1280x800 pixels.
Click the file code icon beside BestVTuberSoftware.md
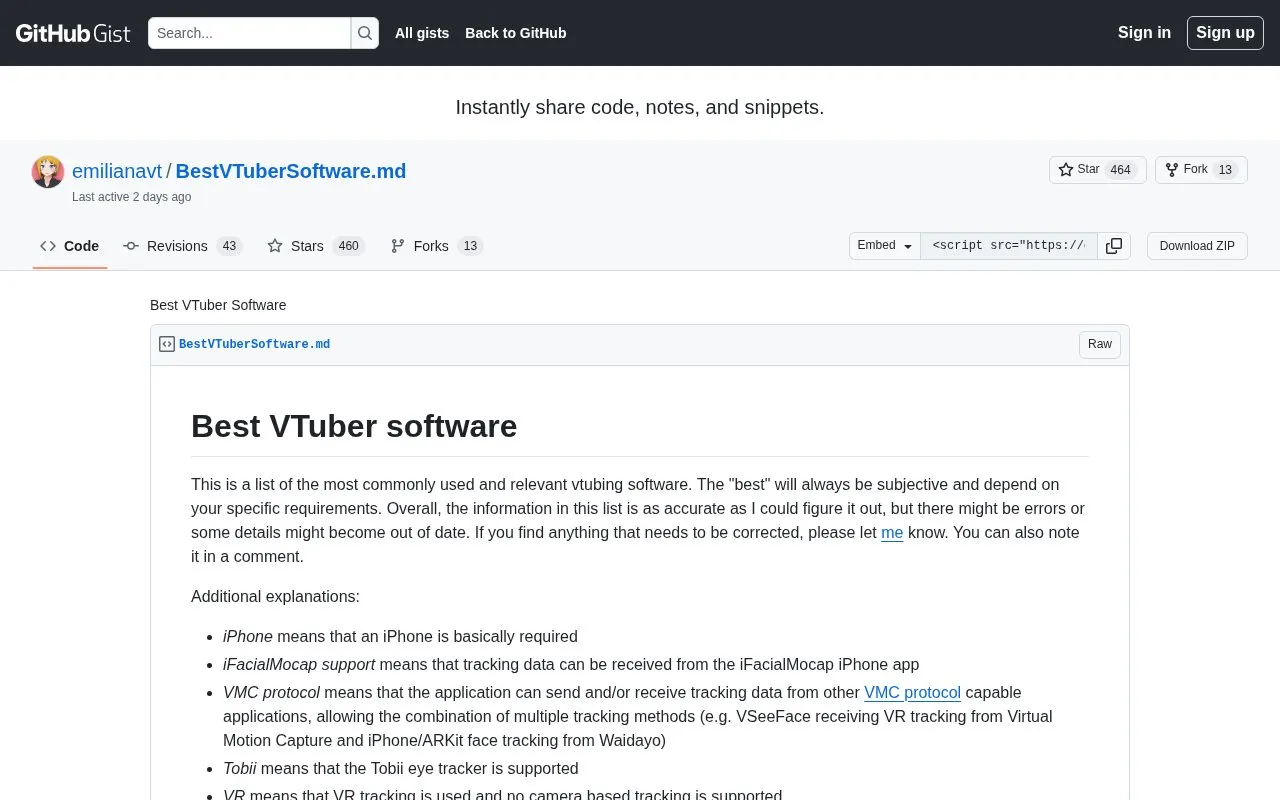[x=167, y=344]
